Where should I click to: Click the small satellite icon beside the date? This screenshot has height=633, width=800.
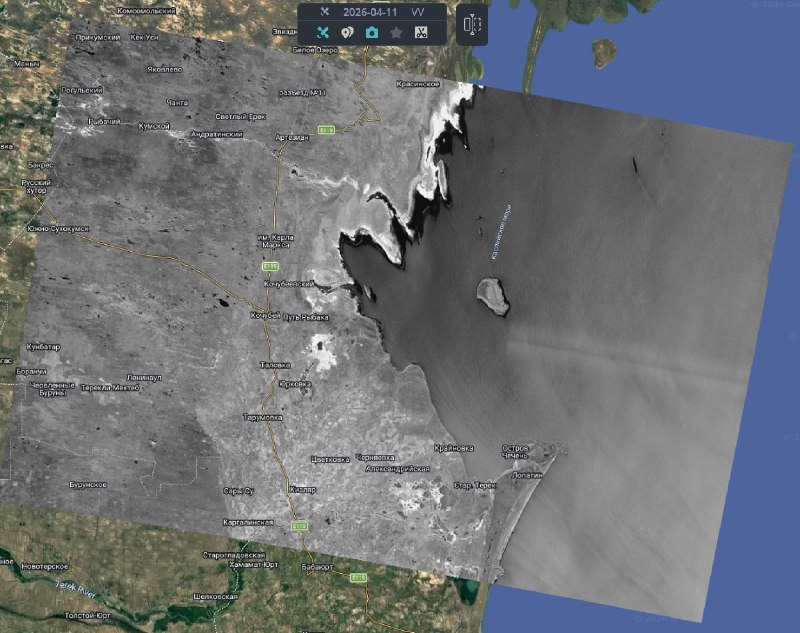(x=324, y=11)
